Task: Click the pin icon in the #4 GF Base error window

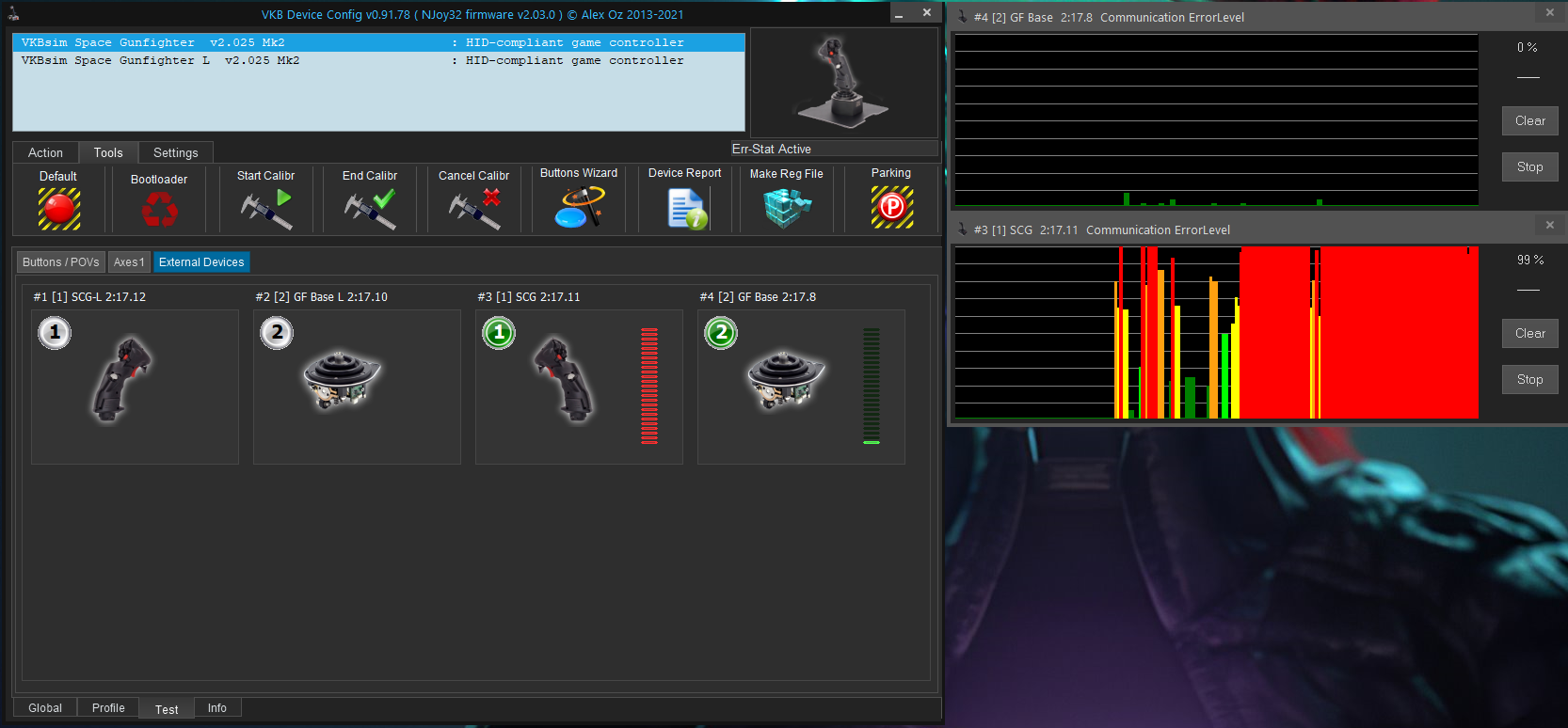Action: [x=962, y=16]
